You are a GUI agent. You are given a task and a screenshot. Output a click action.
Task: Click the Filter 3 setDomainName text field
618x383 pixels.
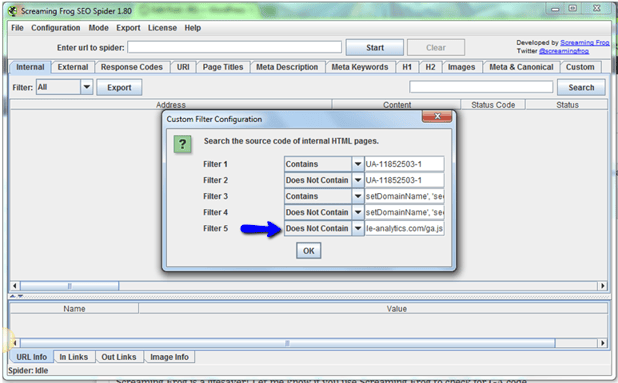[x=404, y=196]
